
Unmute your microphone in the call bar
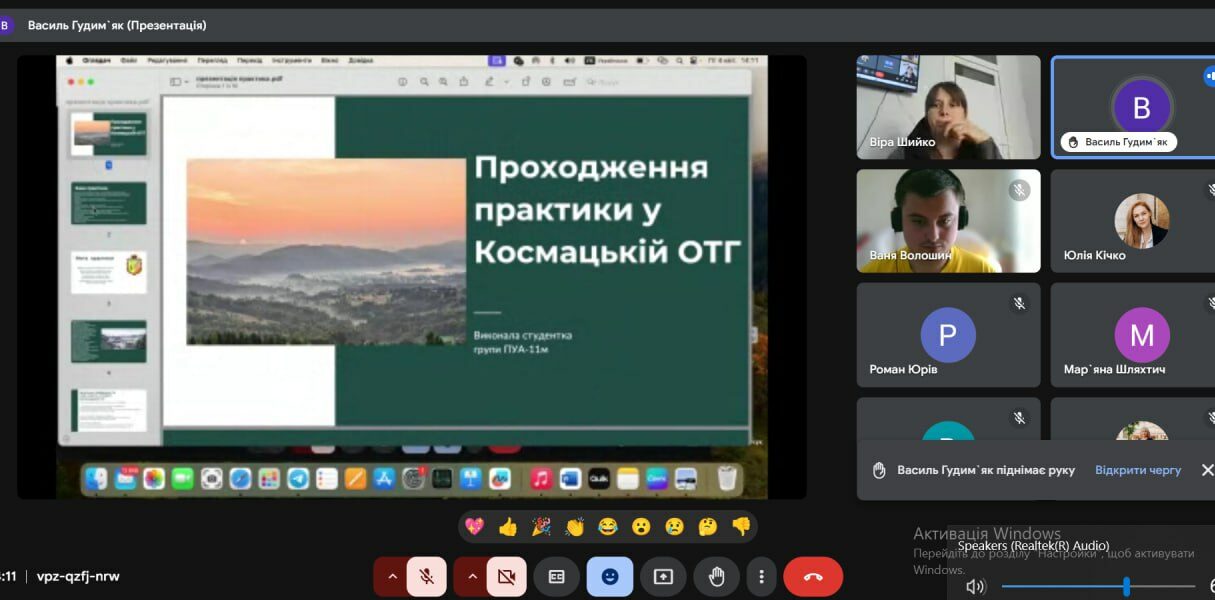pyautogui.click(x=427, y=577)
